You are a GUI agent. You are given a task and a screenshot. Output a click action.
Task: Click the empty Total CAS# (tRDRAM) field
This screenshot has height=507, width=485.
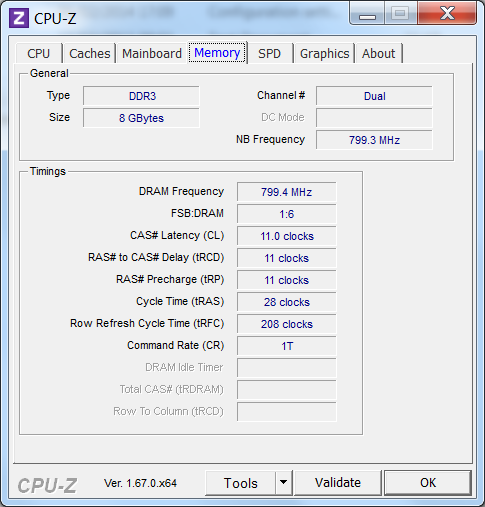tap(287, 390)
